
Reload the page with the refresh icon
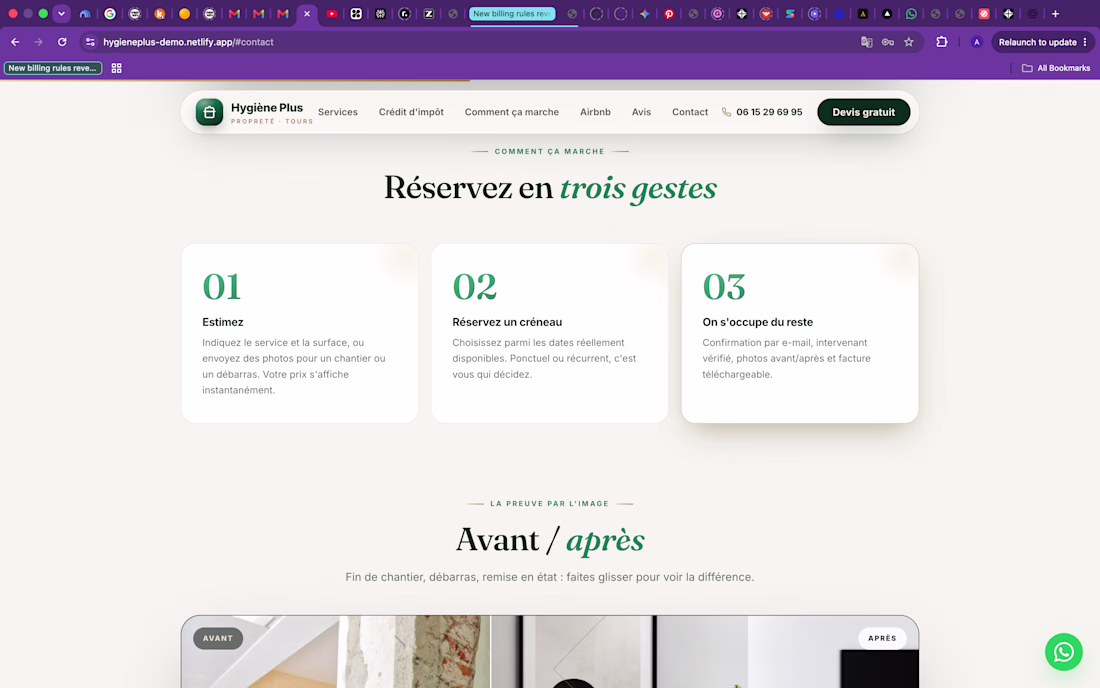coord(62,42)
